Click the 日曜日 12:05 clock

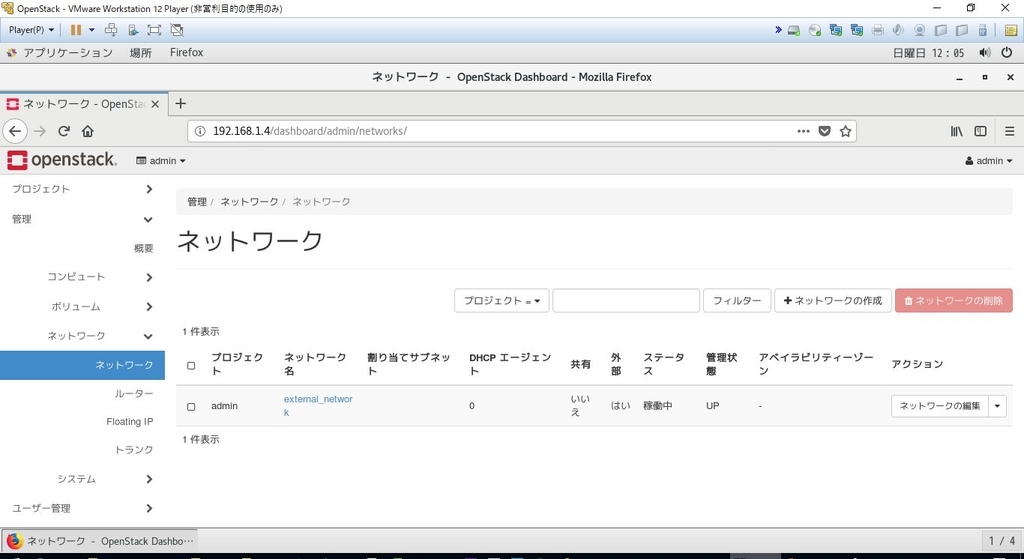(x=928, y=53)
